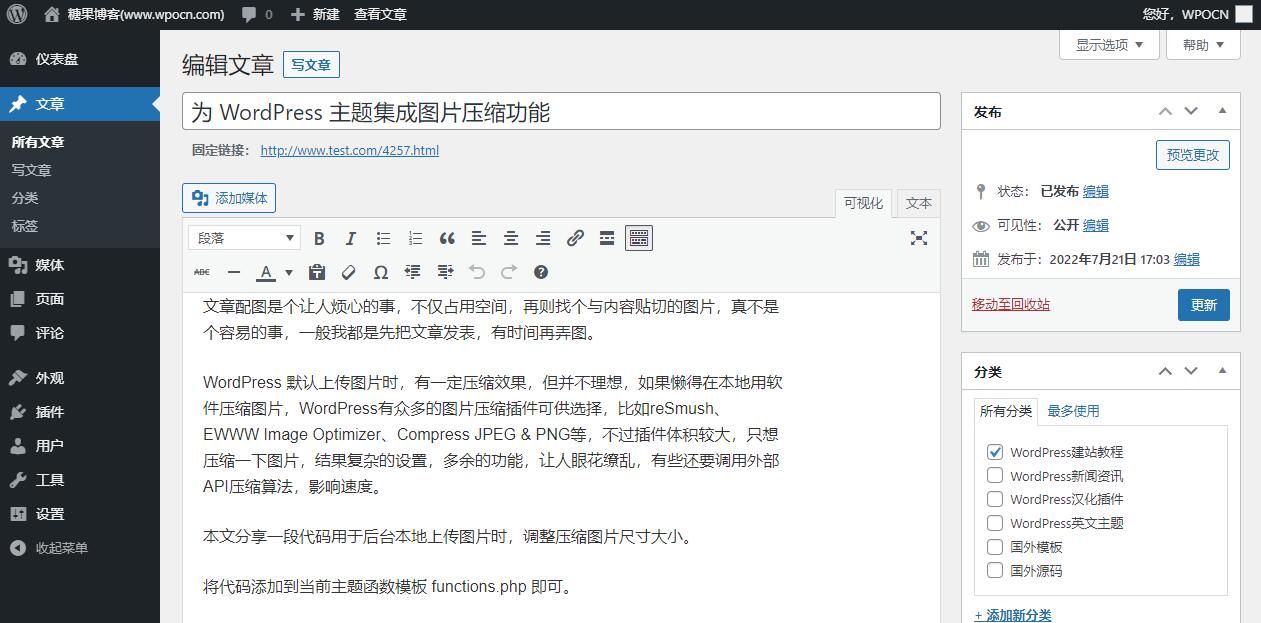Check the WordPress汉化插件 category
This screenshot has height=623, width=1261.
point(995,499)
